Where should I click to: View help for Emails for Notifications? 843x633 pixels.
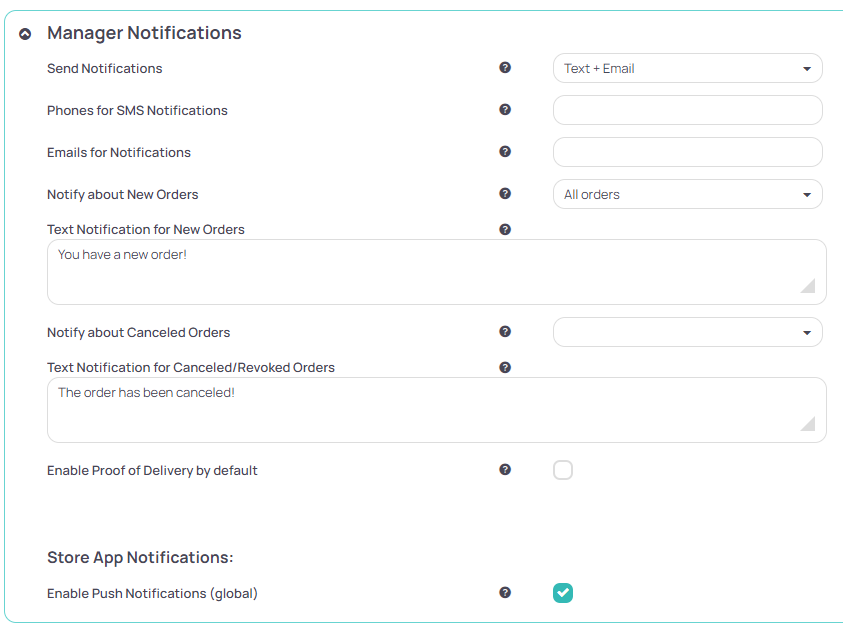click(505, 152)
